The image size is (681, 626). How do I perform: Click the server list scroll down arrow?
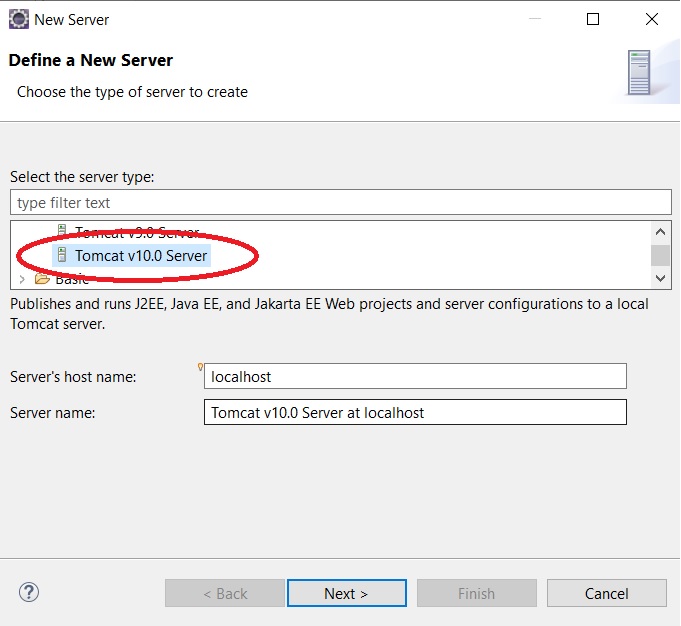click(661, 278)
